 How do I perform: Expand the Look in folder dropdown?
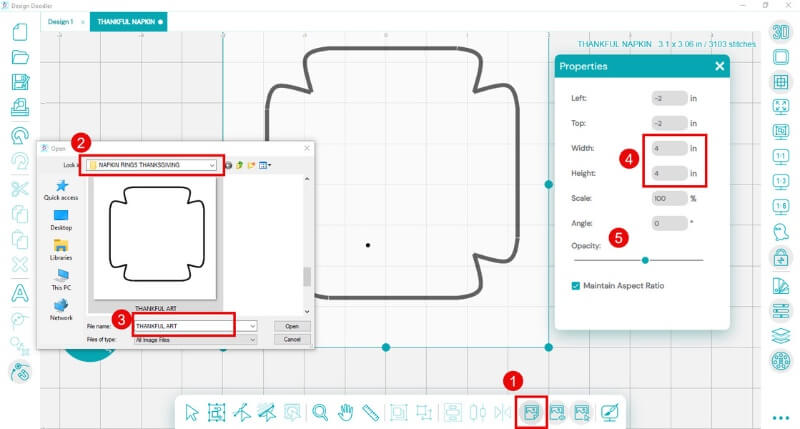(212, 165)
